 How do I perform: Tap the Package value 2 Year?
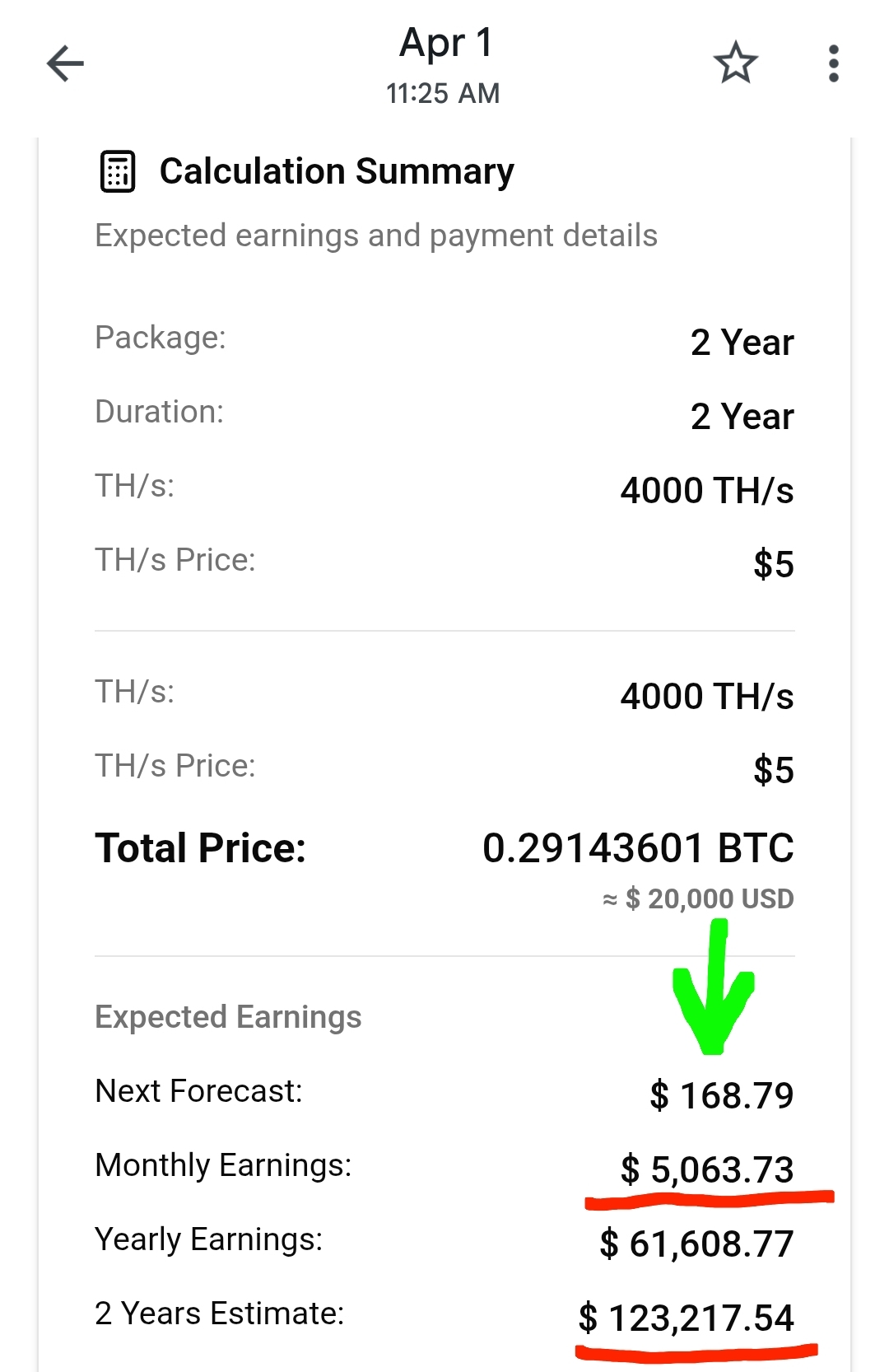click(742, 343)
